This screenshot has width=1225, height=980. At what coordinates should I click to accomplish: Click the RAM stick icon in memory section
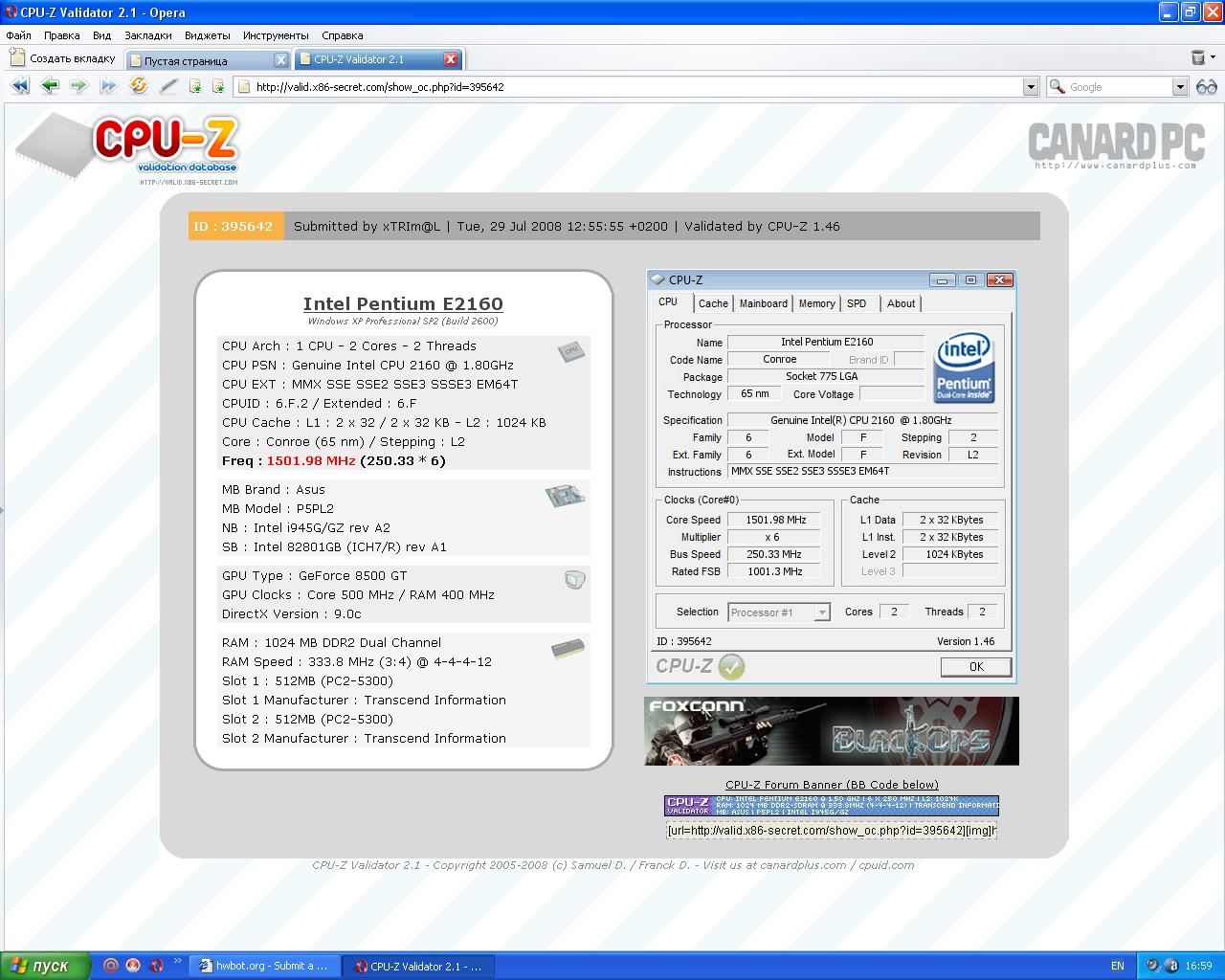coord(568,649)
